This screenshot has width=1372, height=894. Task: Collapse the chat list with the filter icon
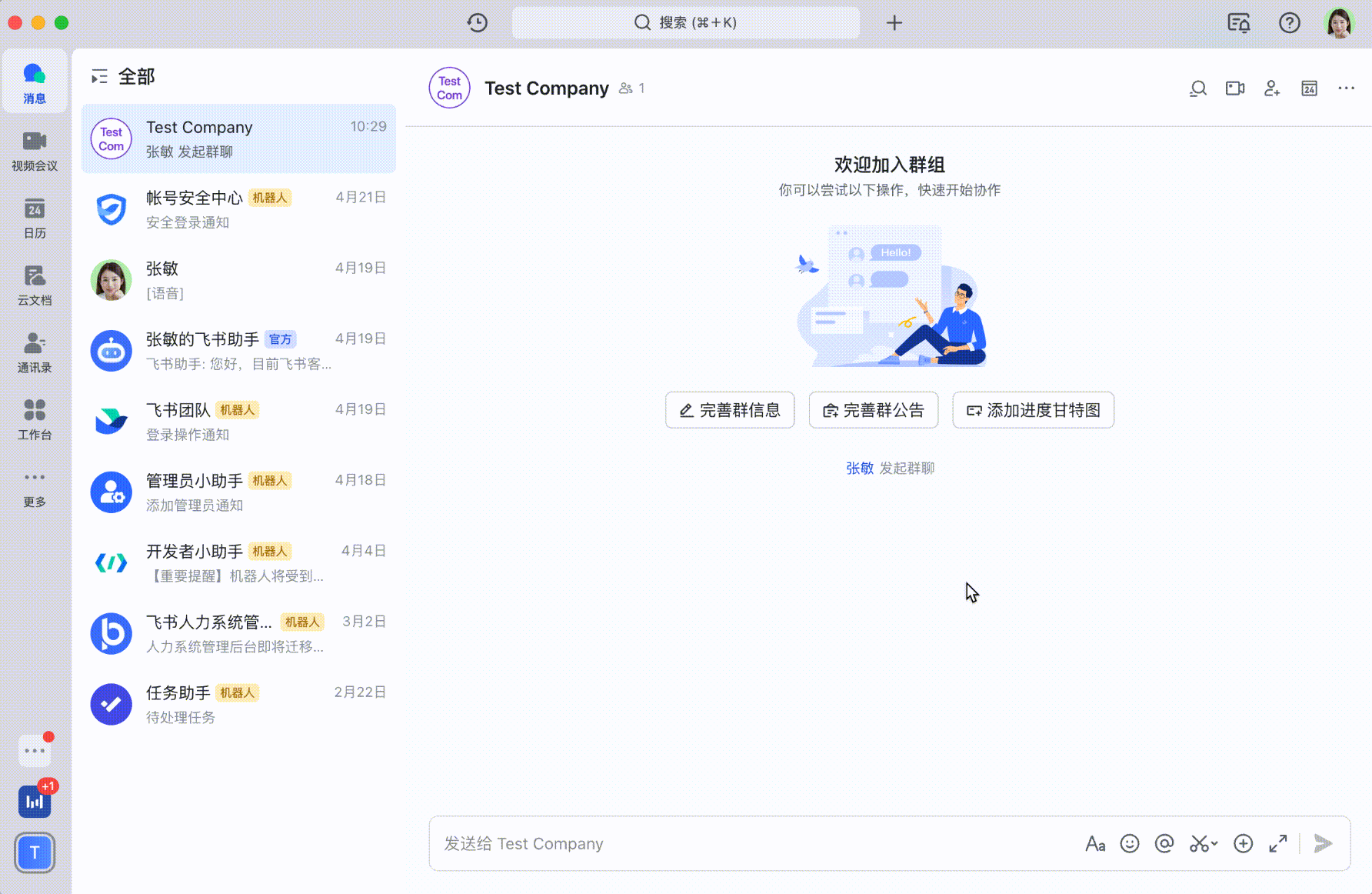[98, 77]
